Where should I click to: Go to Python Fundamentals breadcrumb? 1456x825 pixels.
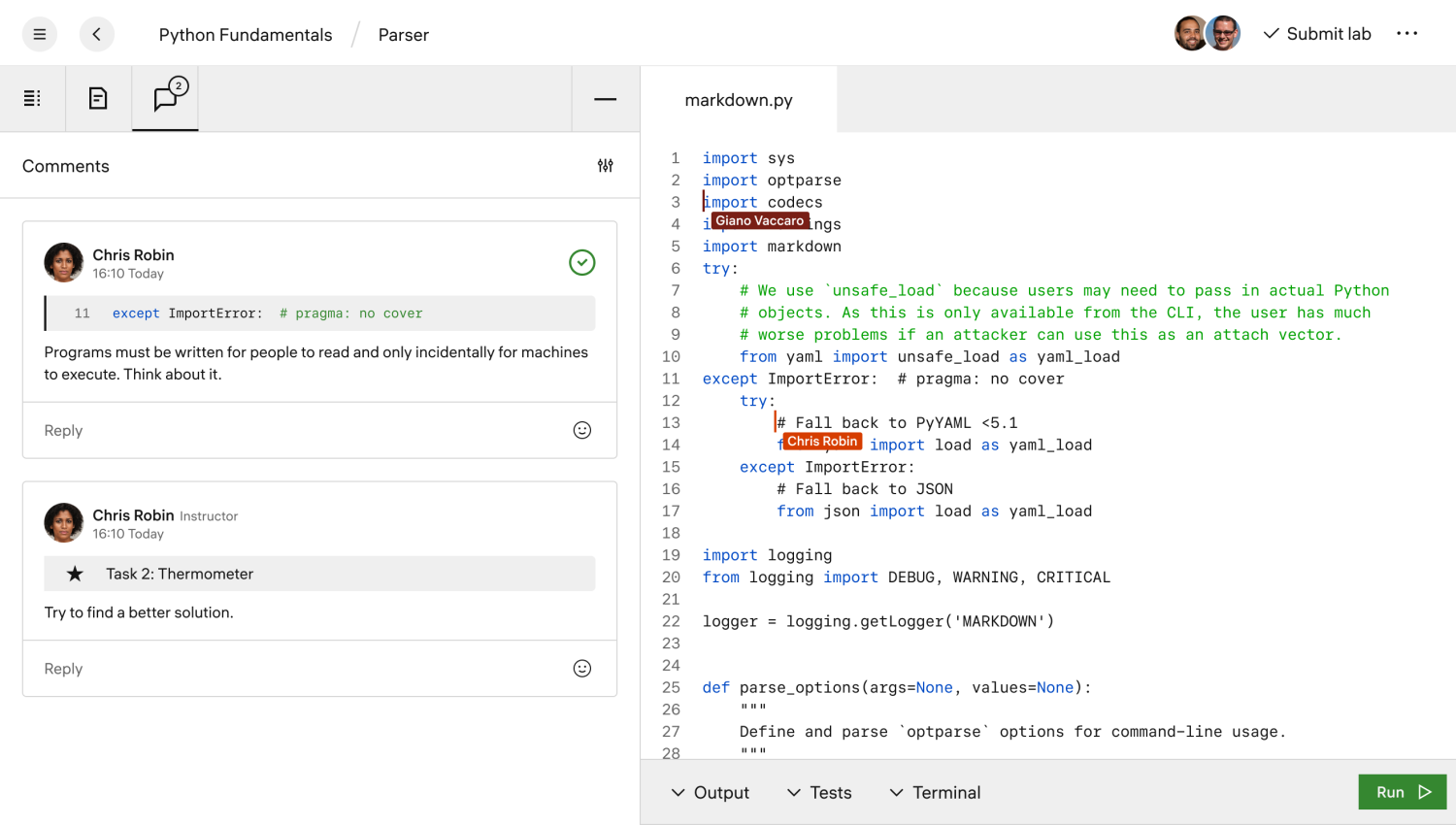[x=246, y=35]
